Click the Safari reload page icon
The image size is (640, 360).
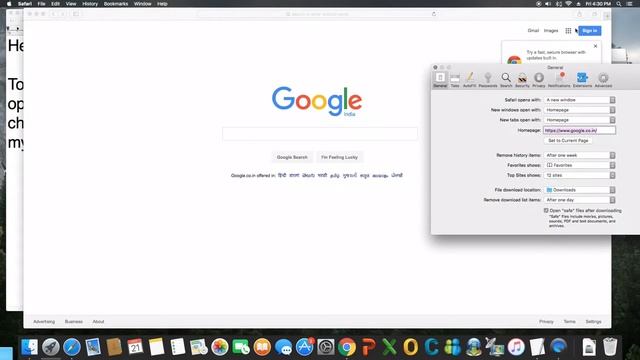(434, 14)
